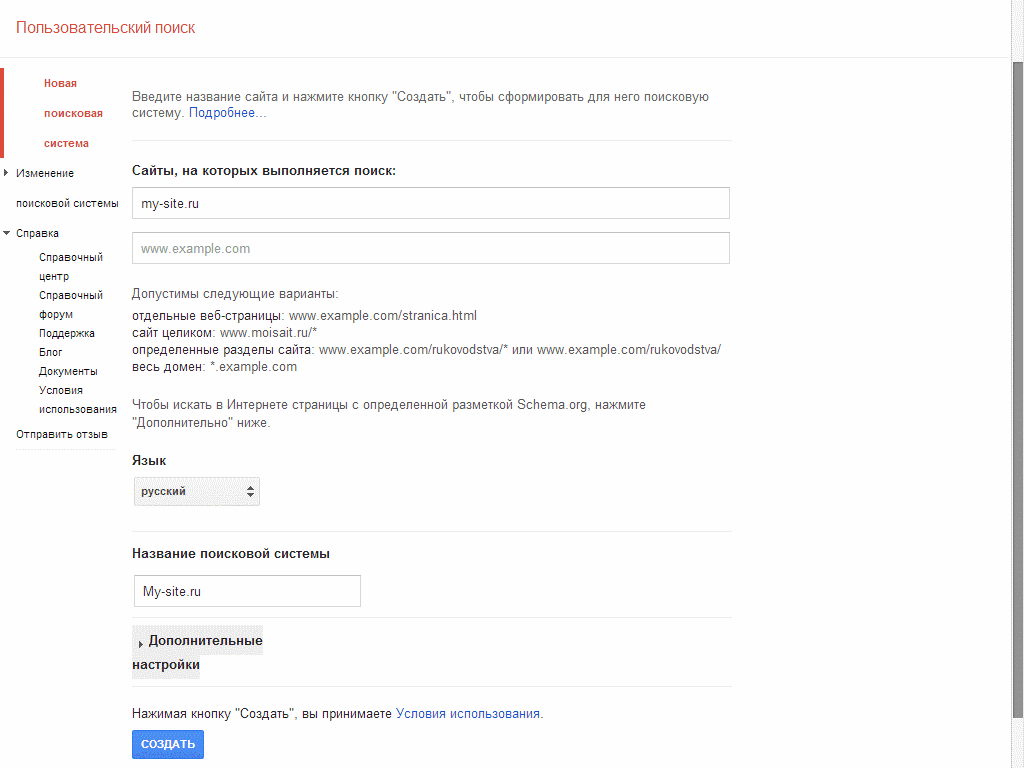1024x768 pixels.
Task: Click the empty "www.example.com" site field
Action: (430, 247)
